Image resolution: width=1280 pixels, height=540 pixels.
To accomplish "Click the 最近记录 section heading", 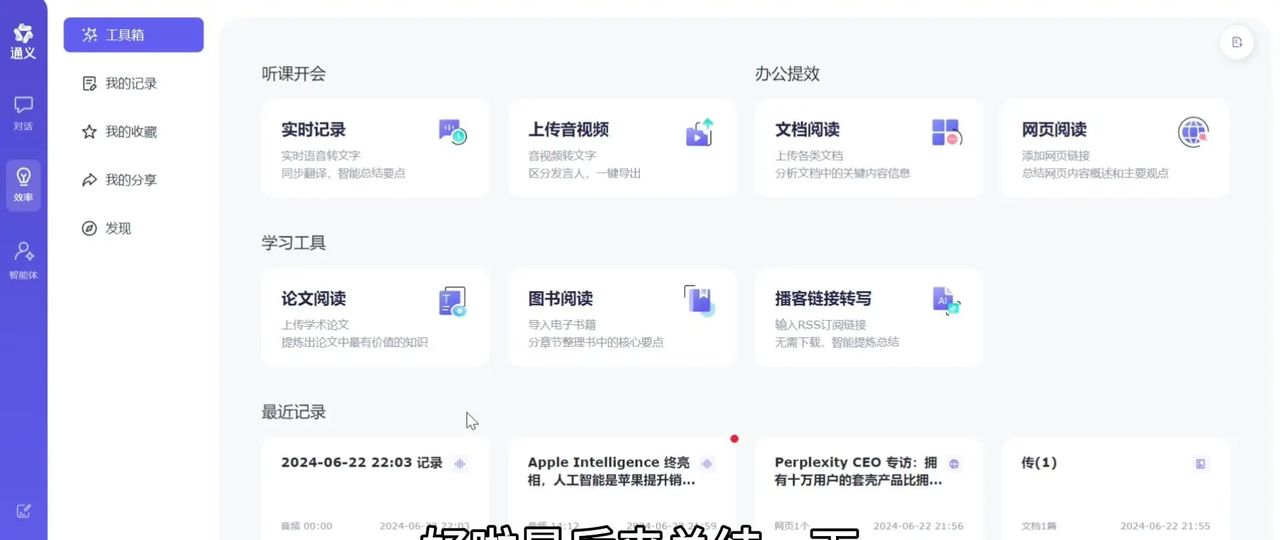I will click(294, 411).
